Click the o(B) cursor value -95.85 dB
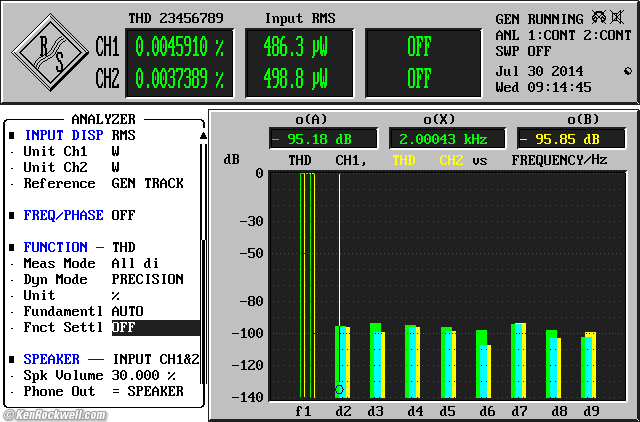 point(571,139)
